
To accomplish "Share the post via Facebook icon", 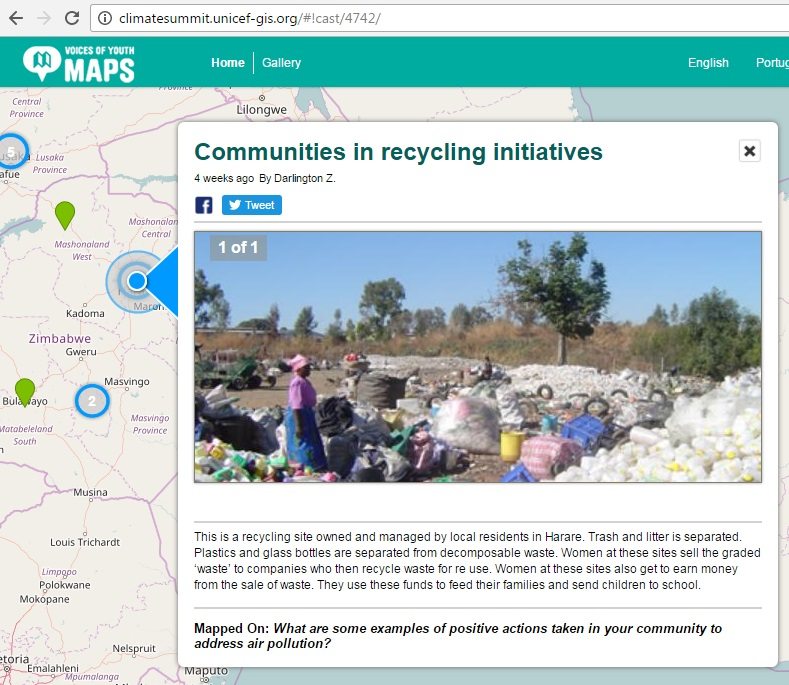I will click(x=204, y=206).
